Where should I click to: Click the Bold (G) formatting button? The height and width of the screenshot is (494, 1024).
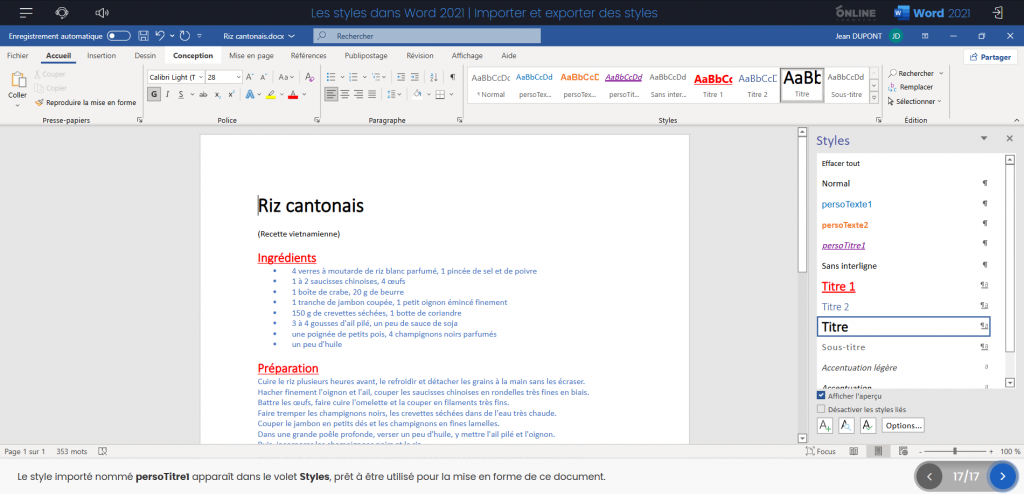pos(154,95)
